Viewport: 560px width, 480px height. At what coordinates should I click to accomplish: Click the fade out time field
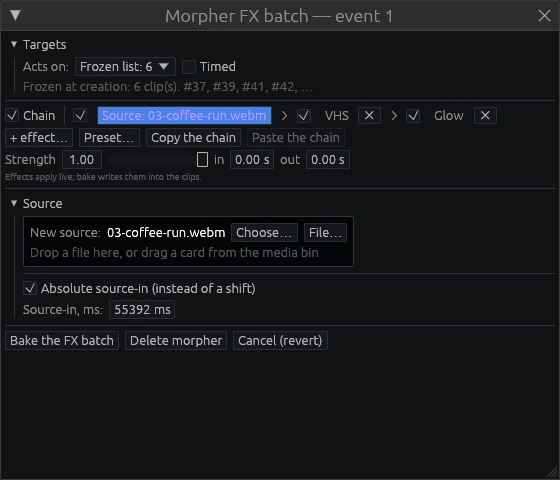click(x=328, y=160)
